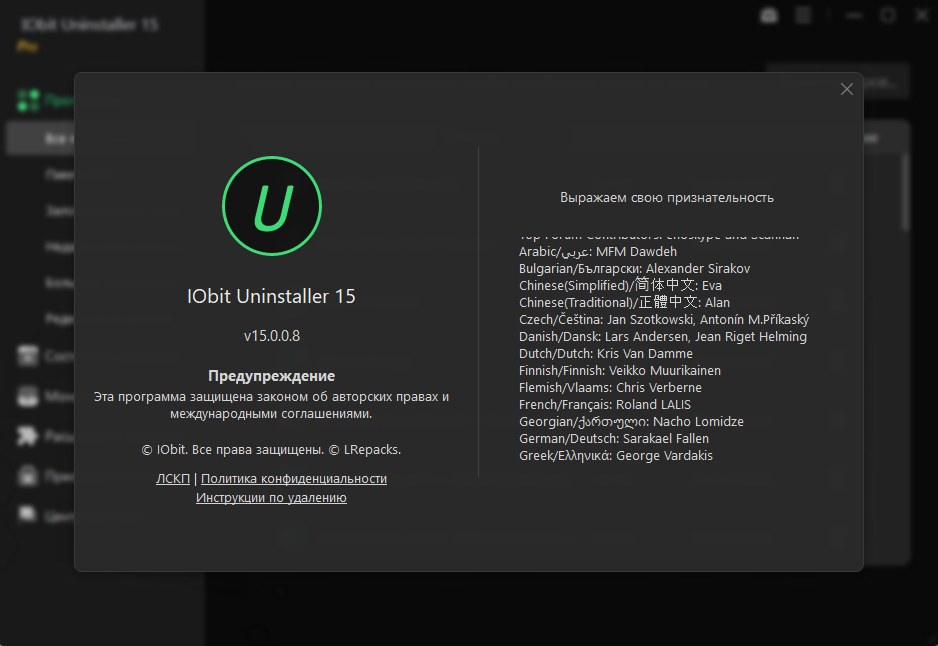Image resolution: width=938 pixels, height=646 pixels.
Task: Close the IObit Uninstaller main window
Action: [922, 16]
